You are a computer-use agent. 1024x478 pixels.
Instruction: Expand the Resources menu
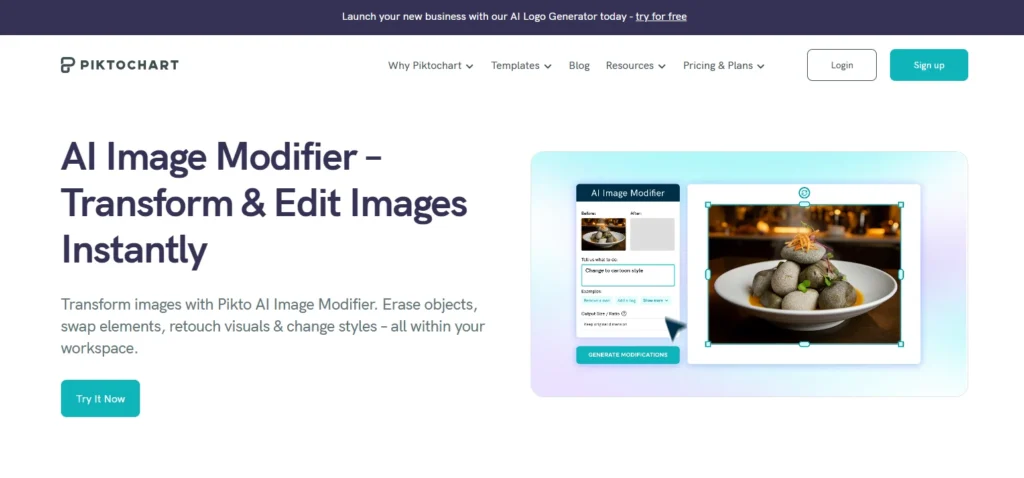635,65
